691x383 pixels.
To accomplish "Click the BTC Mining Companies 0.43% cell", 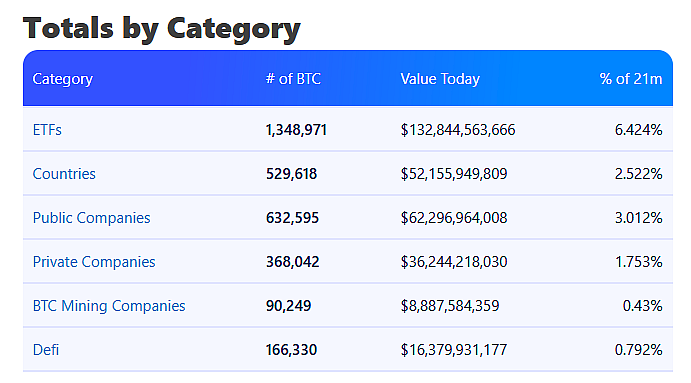I will tap(642, 306).
